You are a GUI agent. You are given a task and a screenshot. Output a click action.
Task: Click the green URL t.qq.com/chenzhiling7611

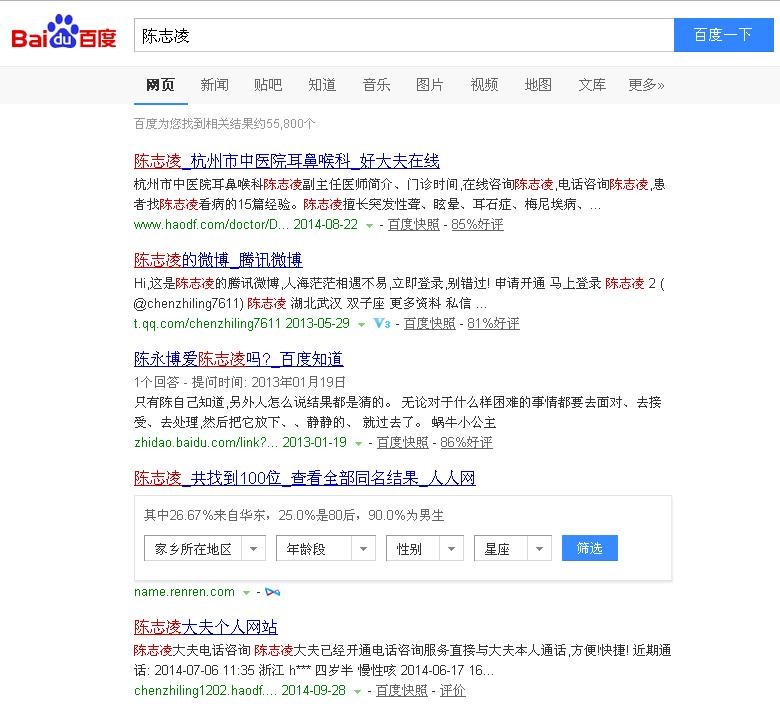coord(207,324)
